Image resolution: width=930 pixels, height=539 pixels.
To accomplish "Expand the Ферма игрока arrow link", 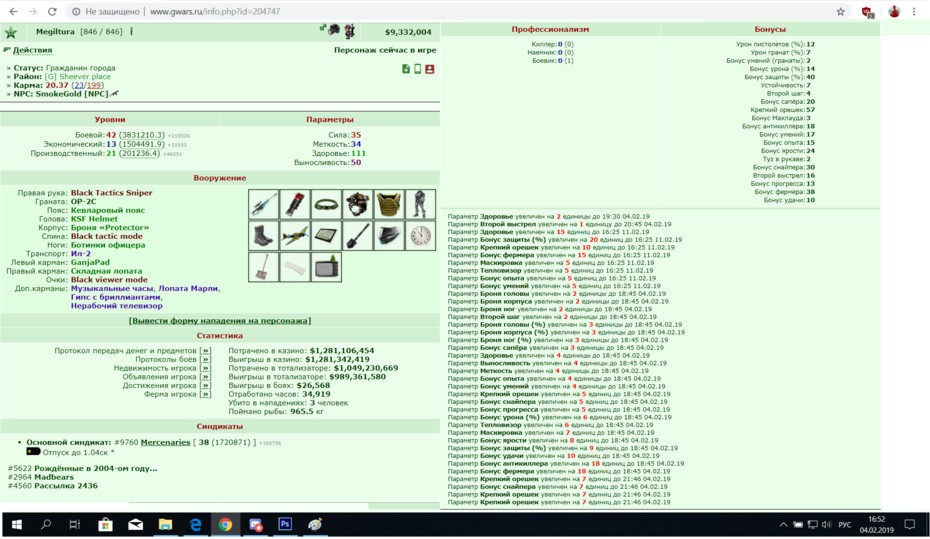I will (x=205, y=394).
